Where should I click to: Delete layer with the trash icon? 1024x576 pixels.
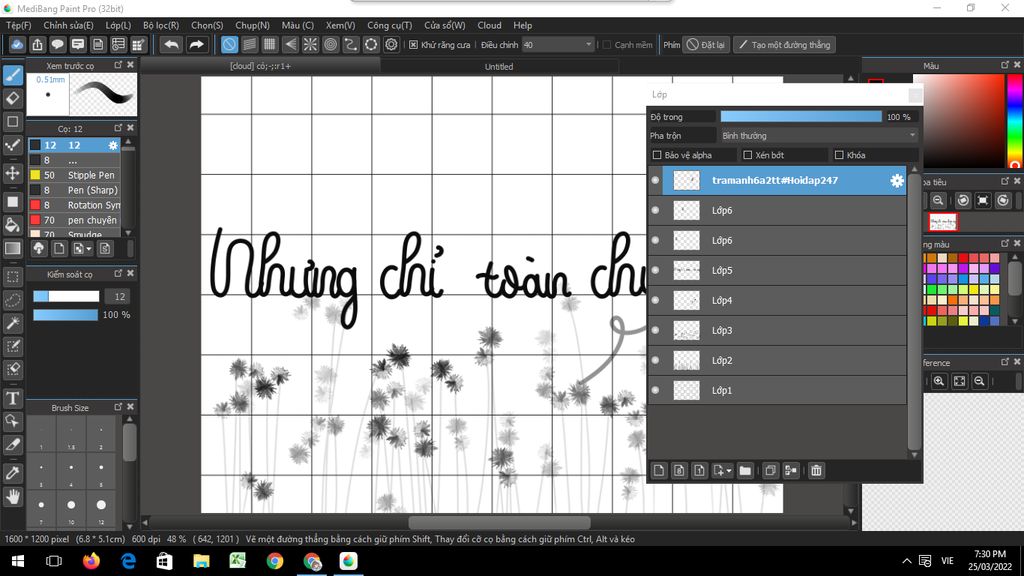pos(816,470)
